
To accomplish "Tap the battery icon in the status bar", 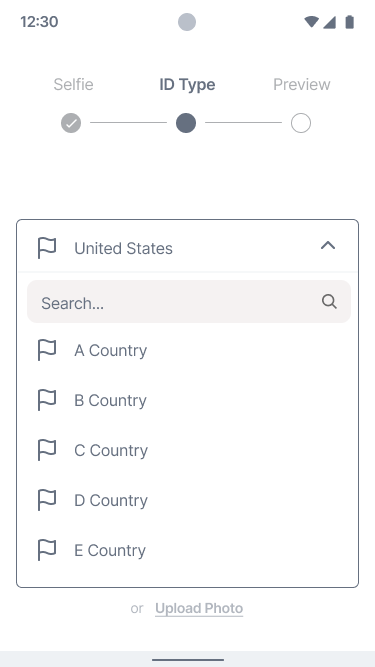I will pyautogui.click(x=349, y=22).
